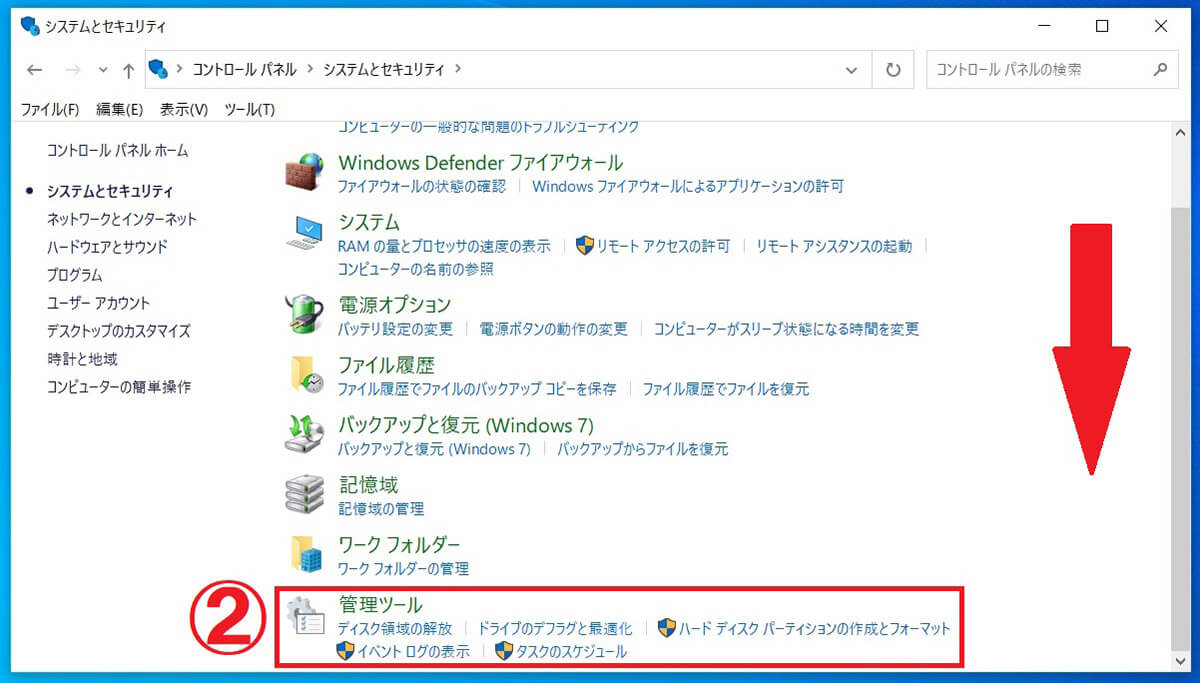
Task: Click shield icon beside イベント ログの表示
Action: tap(346, 652)
